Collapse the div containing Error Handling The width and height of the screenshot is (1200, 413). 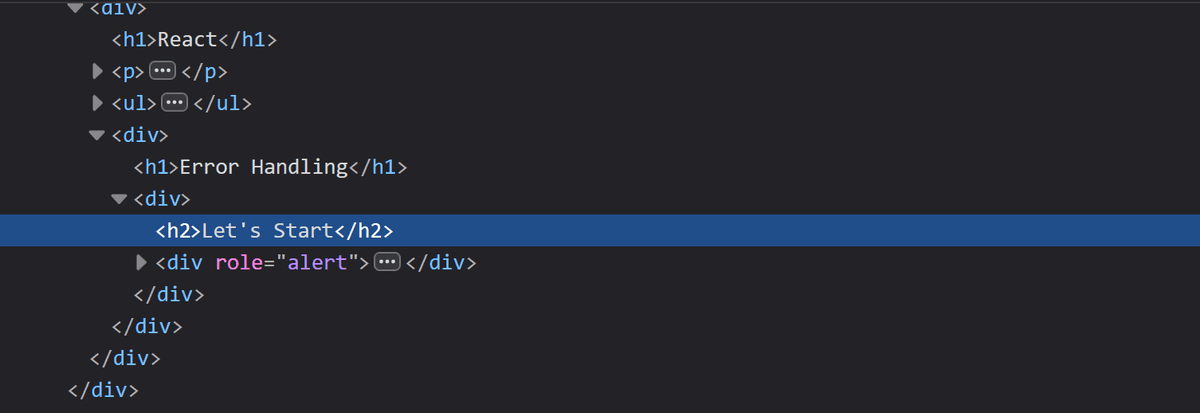(97, 135)
